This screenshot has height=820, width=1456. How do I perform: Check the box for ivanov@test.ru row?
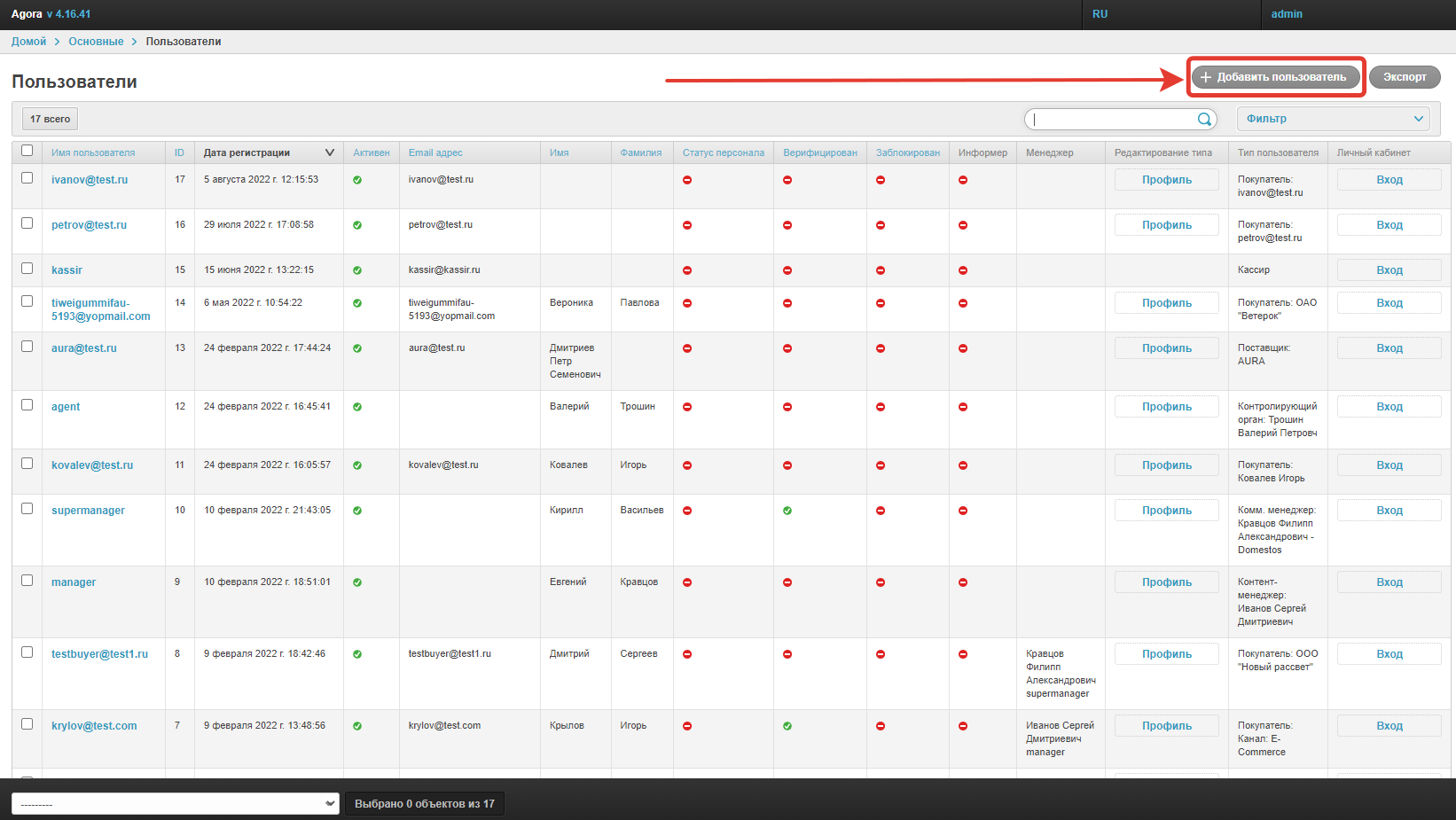coord(27,178)
